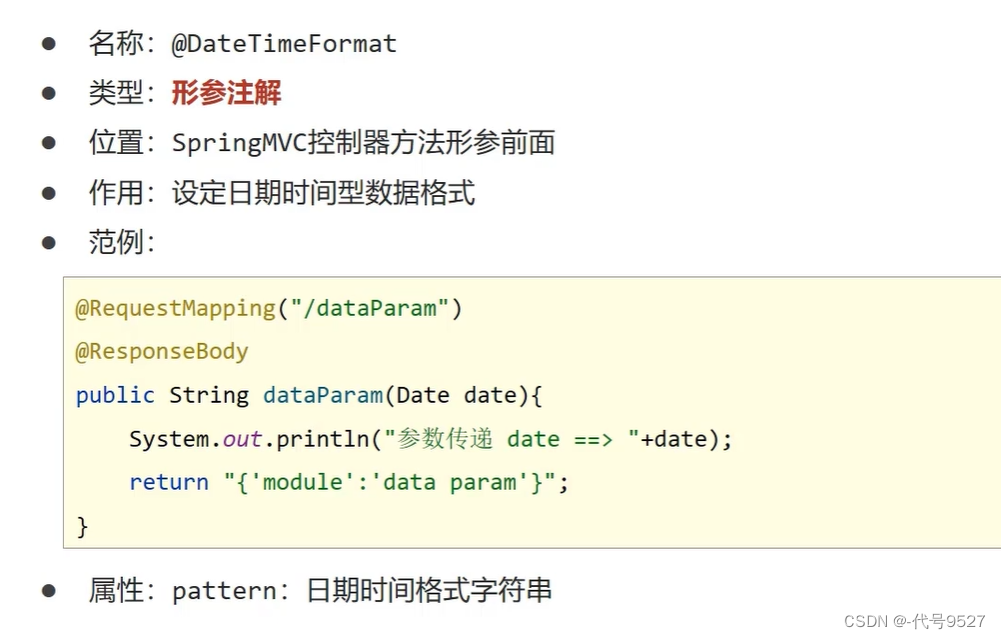Viewport: 1001px width, 639px height.
Task: Click the public keyword in code
Action: tap(115, 396)
